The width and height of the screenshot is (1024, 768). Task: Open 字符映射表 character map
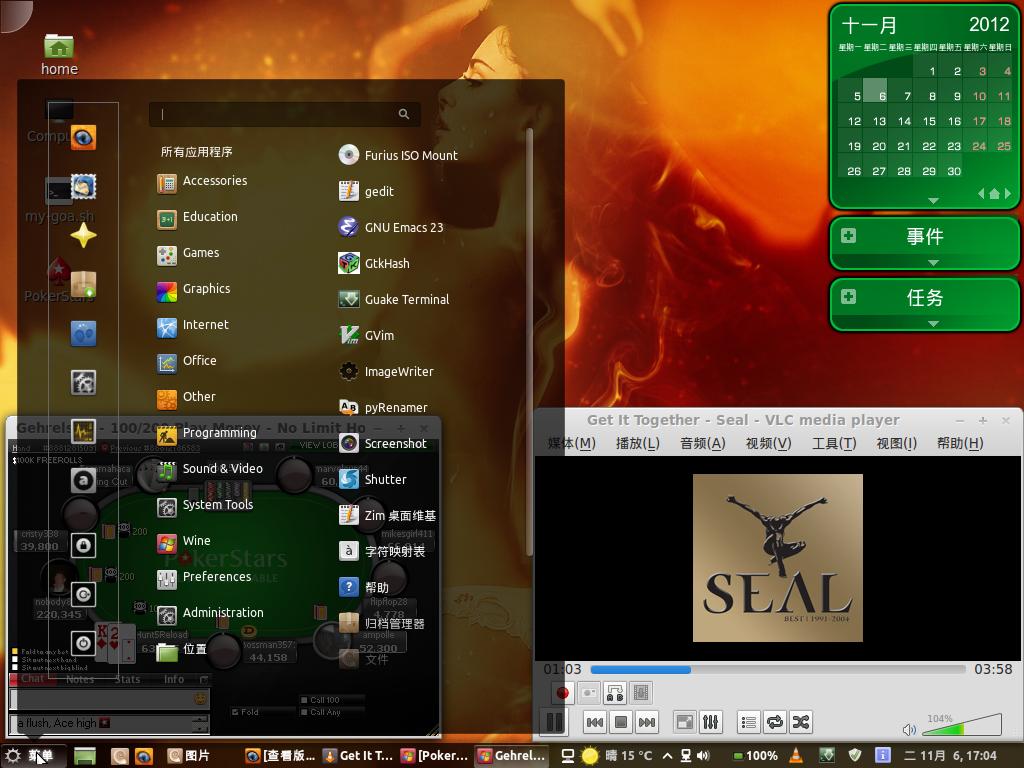[x=382, y=551]
